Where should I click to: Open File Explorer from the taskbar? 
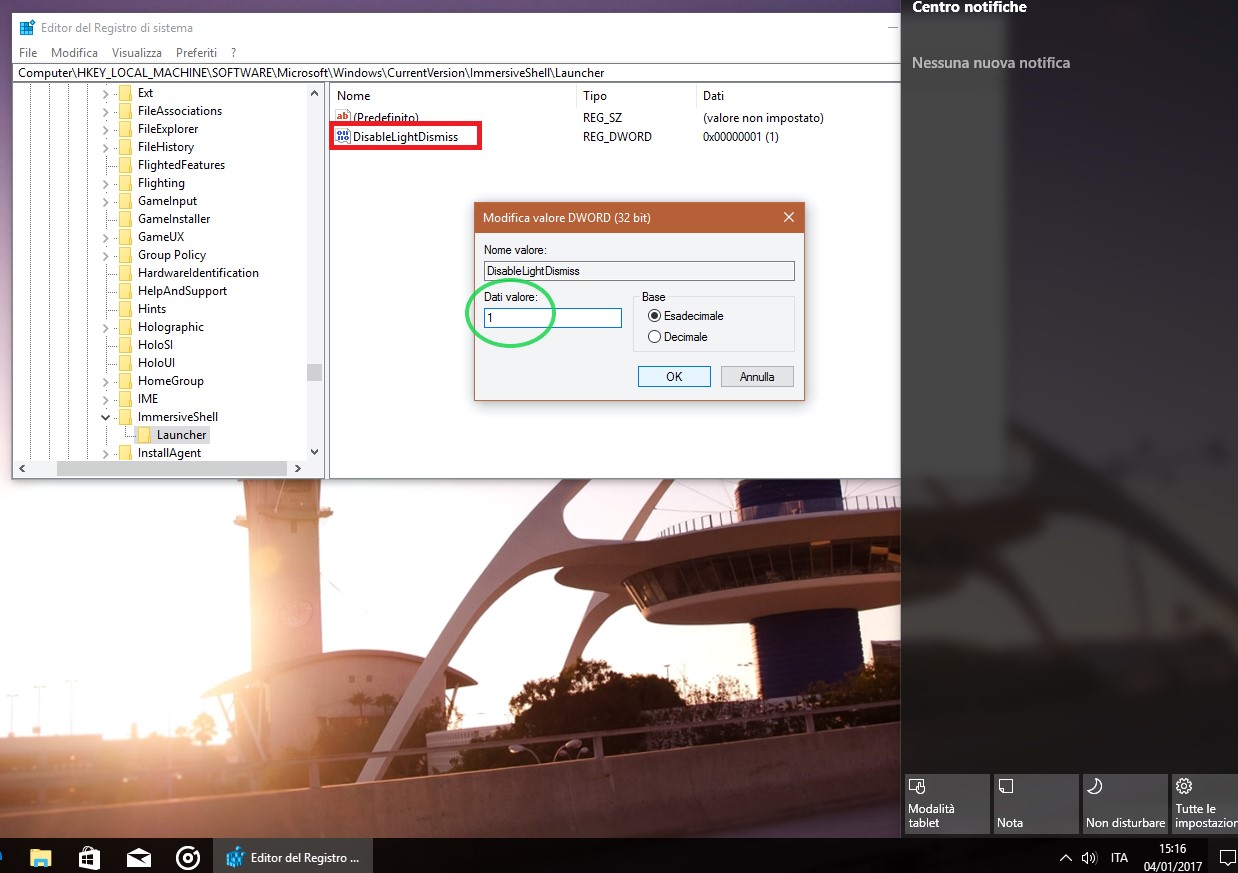click(x=40, y=857)
